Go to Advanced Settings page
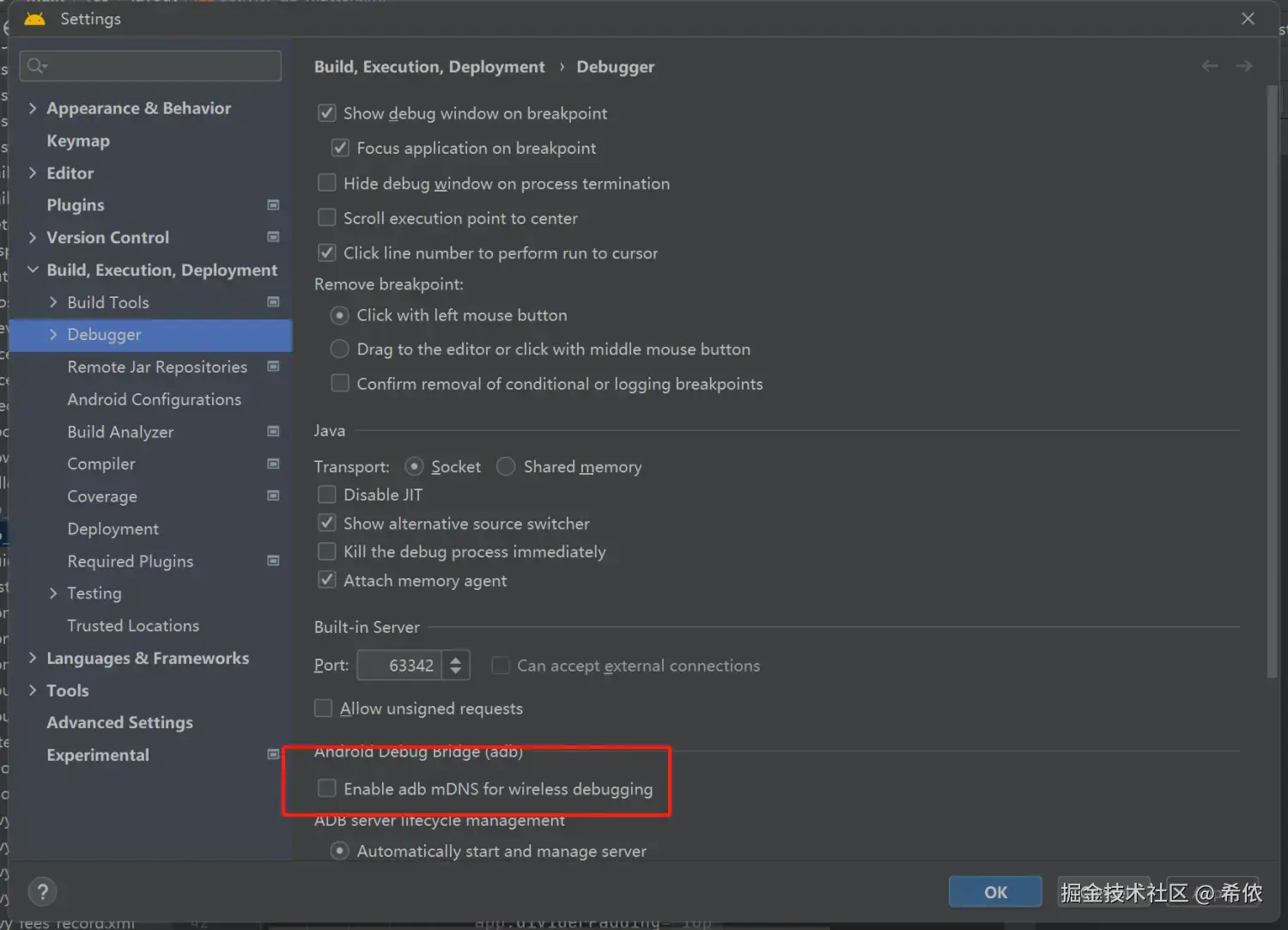Viewport: 1288px width, 930px height. 119,722
